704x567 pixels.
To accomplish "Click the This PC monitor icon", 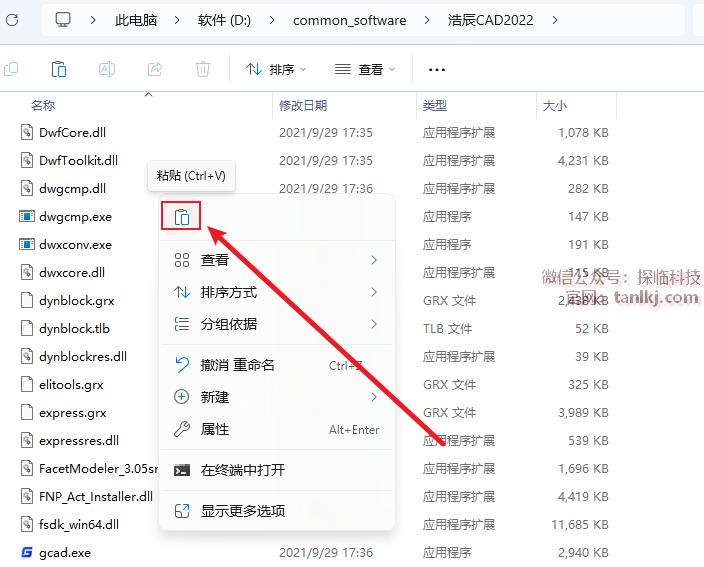I will (x=63, y=20).
